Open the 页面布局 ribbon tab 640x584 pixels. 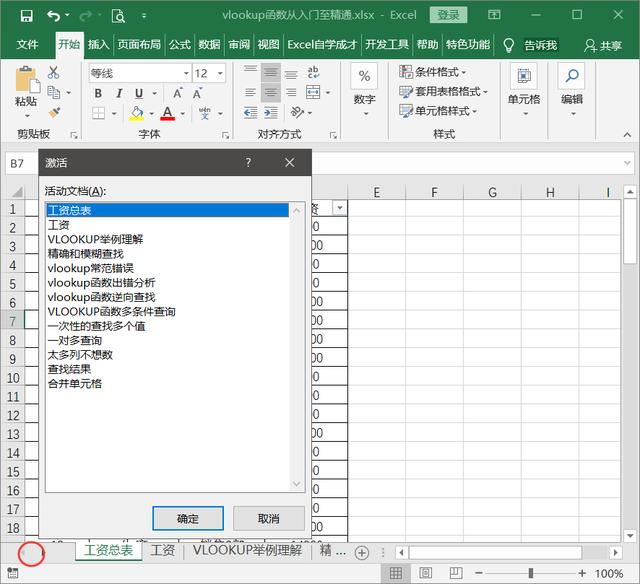139,45
